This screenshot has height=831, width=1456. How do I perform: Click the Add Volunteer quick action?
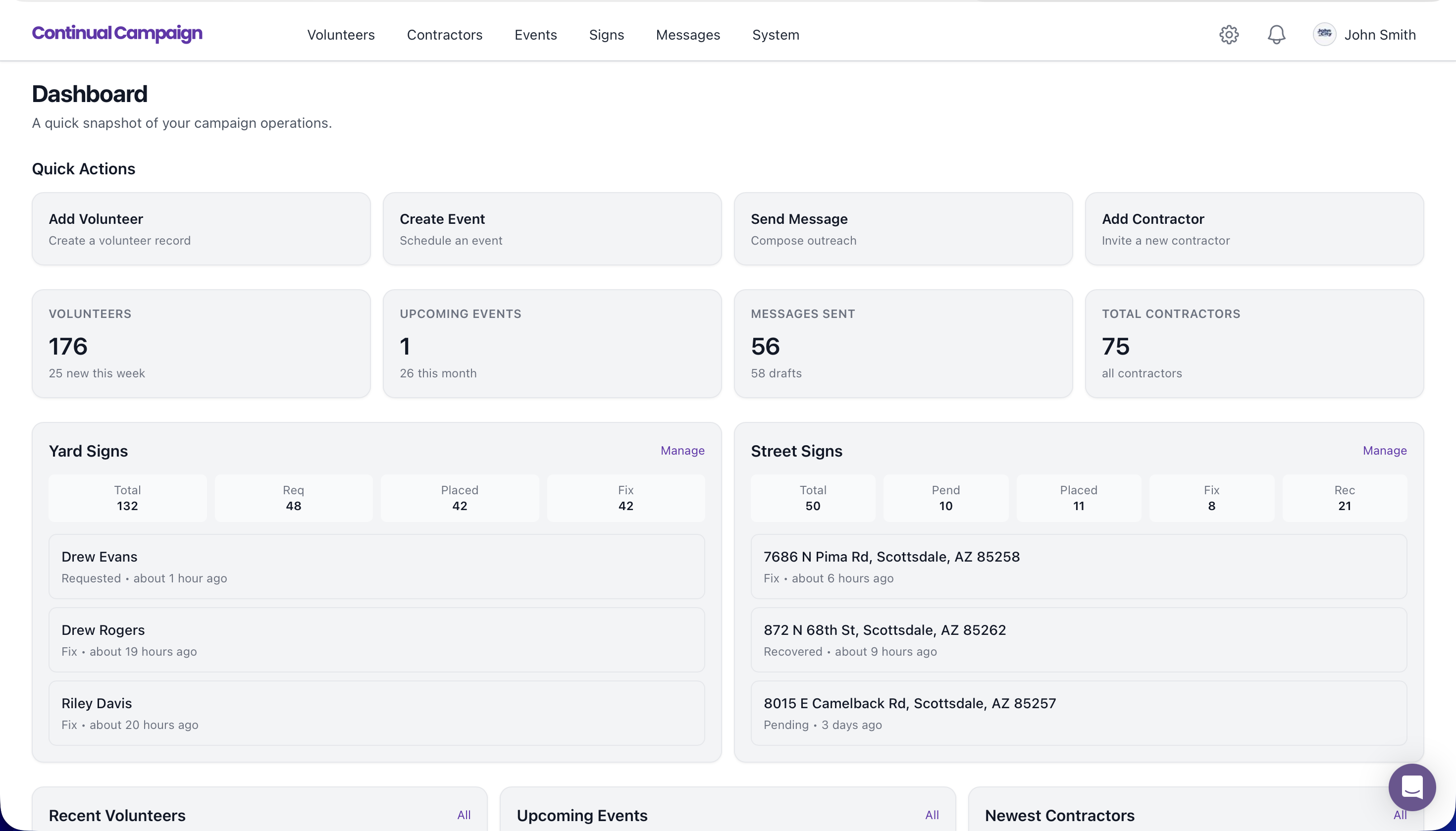pos(201,229)
